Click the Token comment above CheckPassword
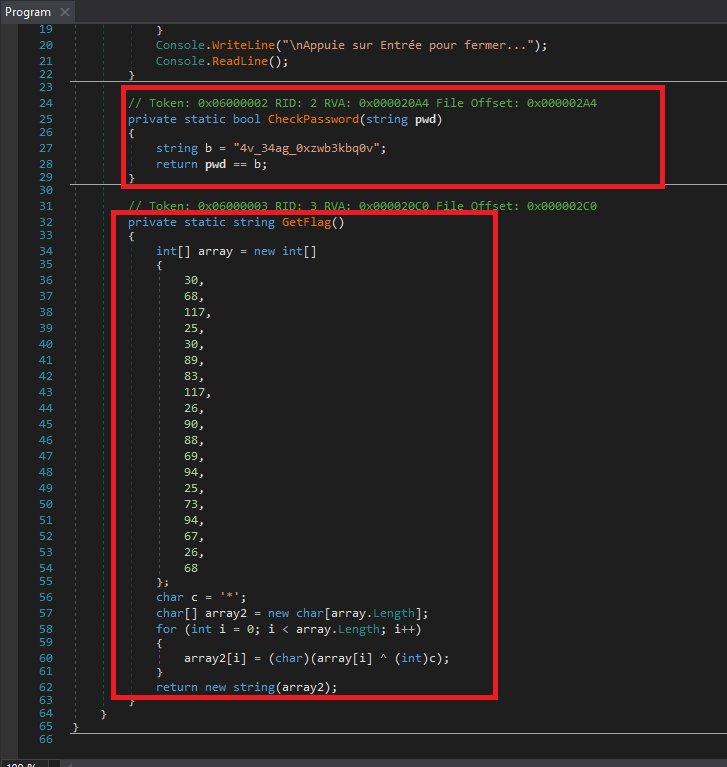 [x=362, y=104]
